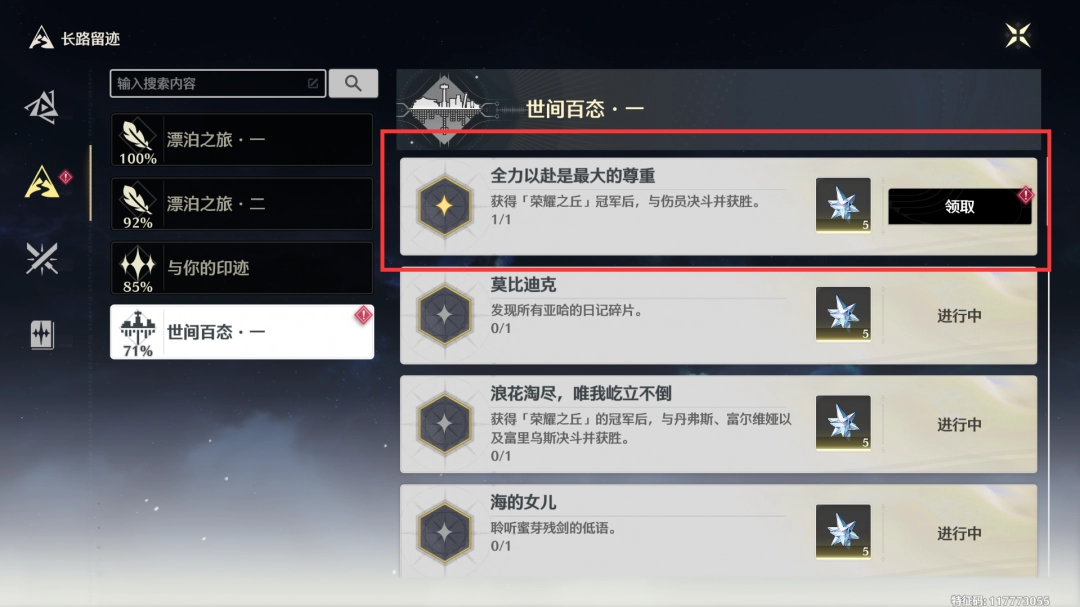This screenshot has width=1080, height=607.
Task: Select the 漂泊之旅・二 category tab
Action: tap(242, 204)
